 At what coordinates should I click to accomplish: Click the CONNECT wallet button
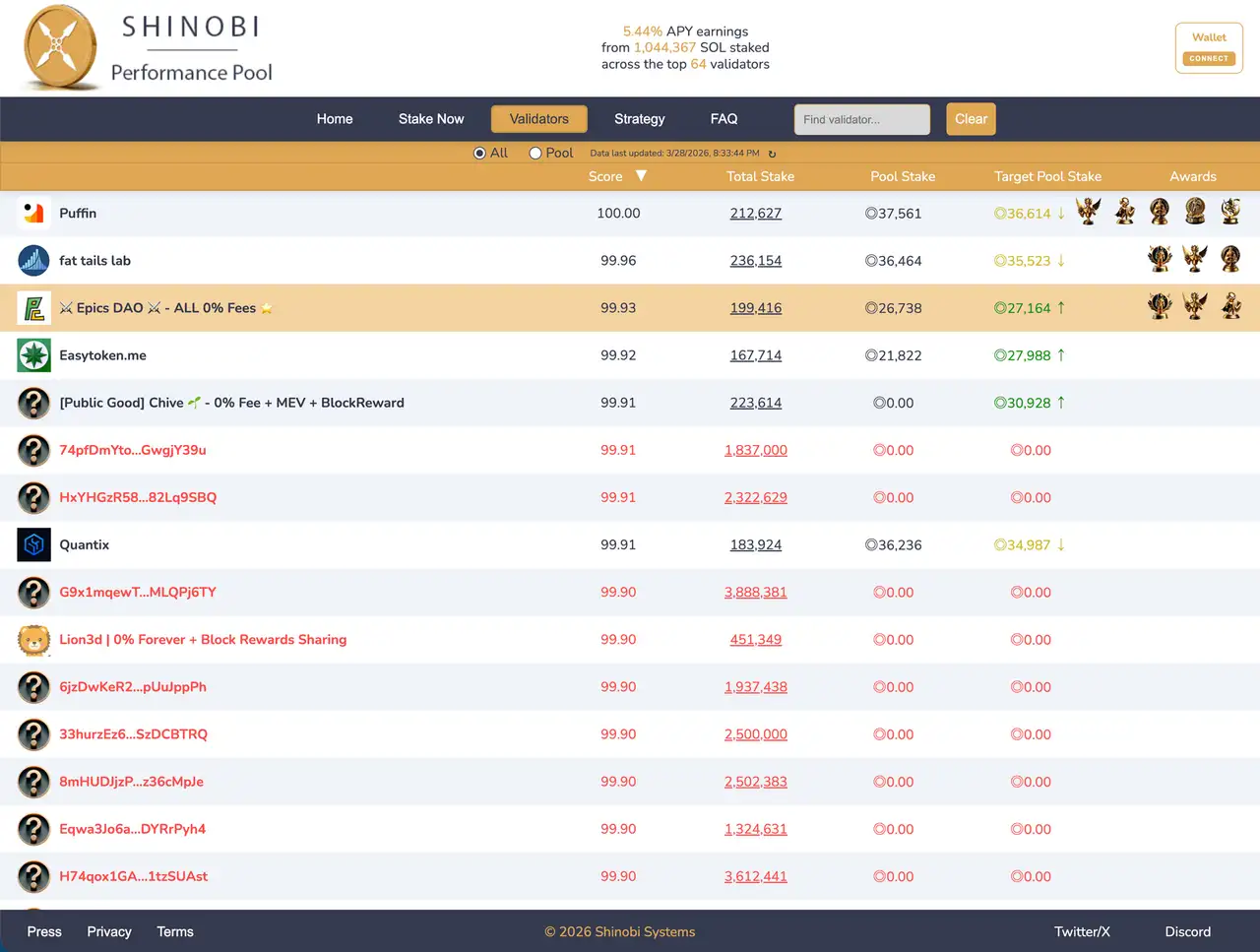coord(1209,58)
